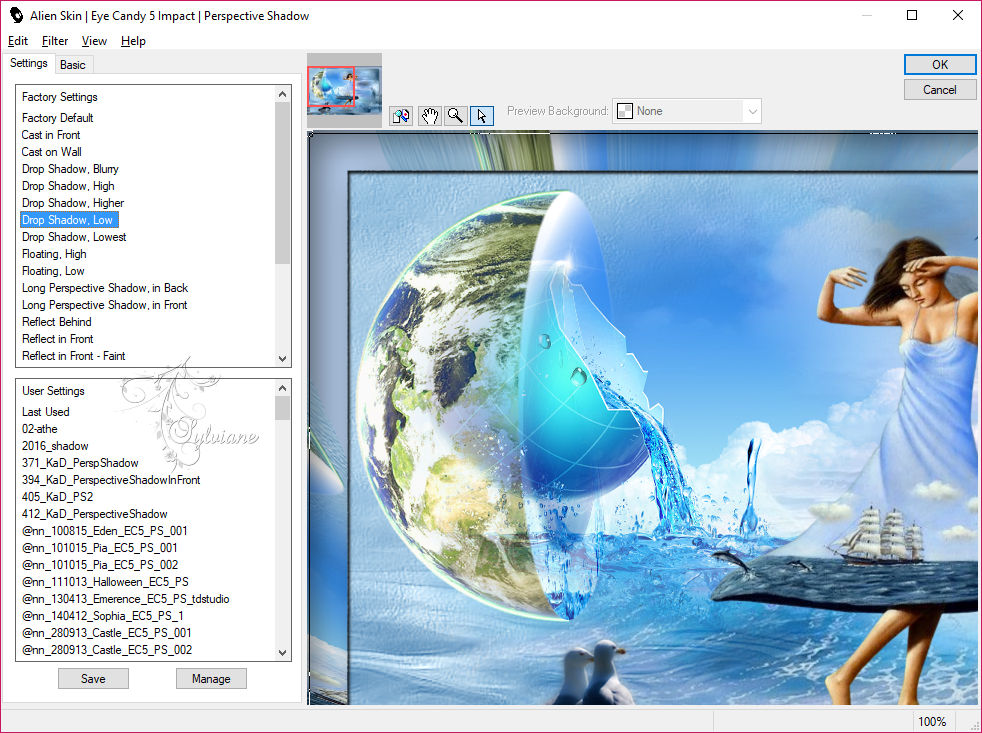Click the Factory Settings scroll down arrow
Image resolution: width=982 pixels, height=733 pixels.
point(282,358)
